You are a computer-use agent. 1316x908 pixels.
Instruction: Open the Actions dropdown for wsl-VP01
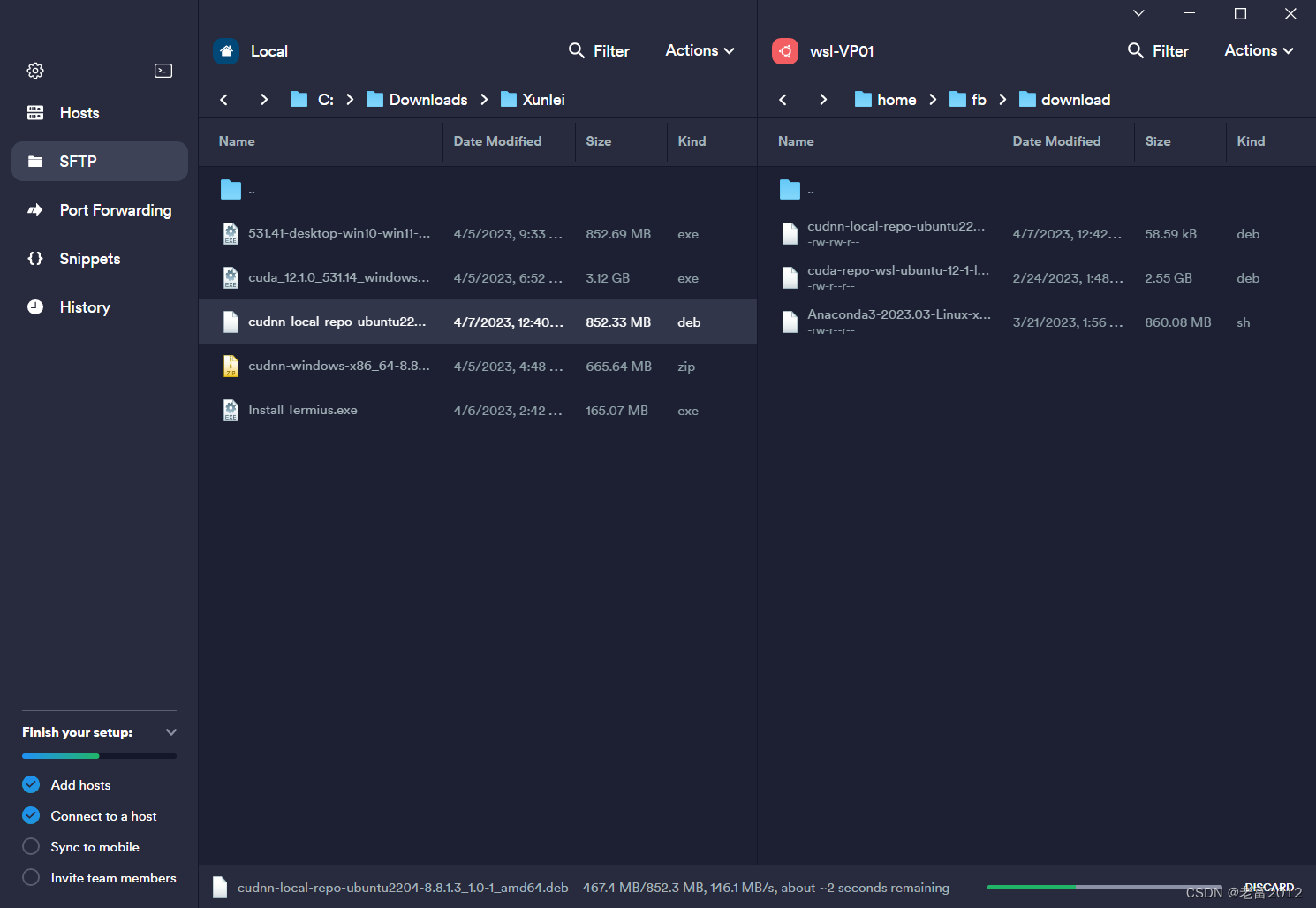(1258, 50)
